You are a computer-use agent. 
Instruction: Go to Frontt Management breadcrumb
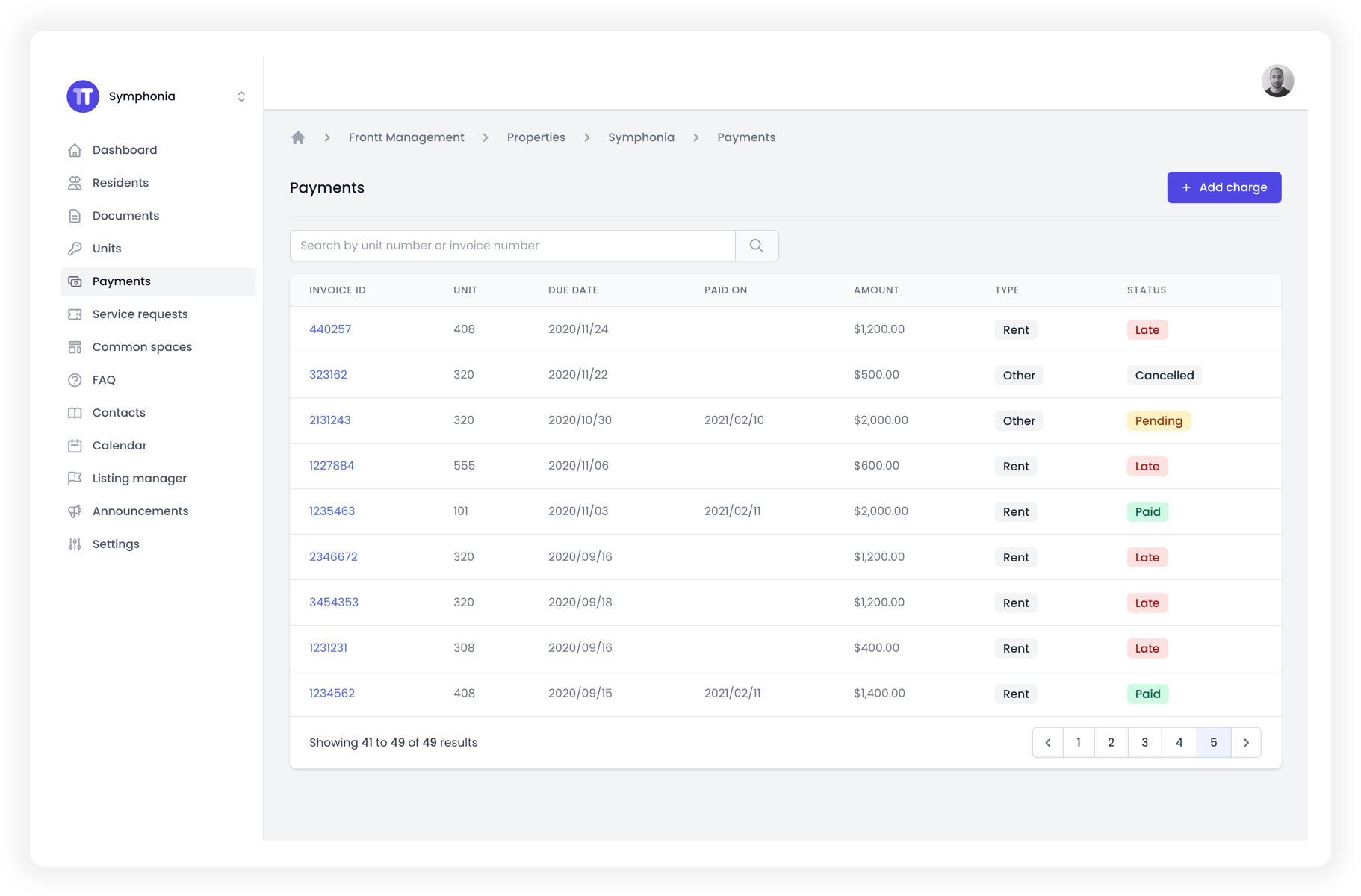coord(406,137)
